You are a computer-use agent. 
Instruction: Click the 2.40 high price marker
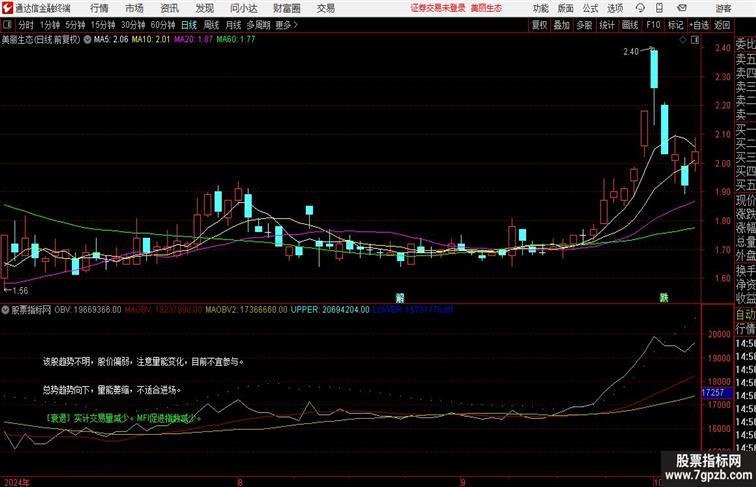pyautogui.click(x=631, y=52)
